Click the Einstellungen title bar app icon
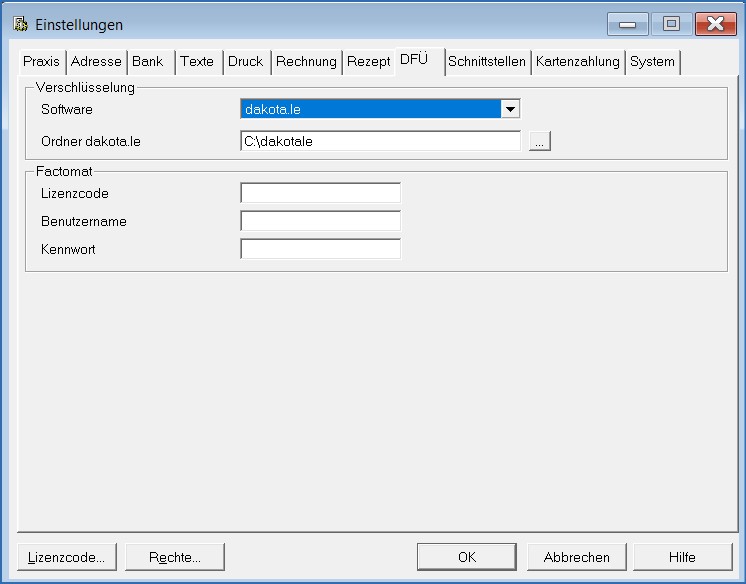Image resolution: width=746 pixels, height=584 pixels. 19,24
